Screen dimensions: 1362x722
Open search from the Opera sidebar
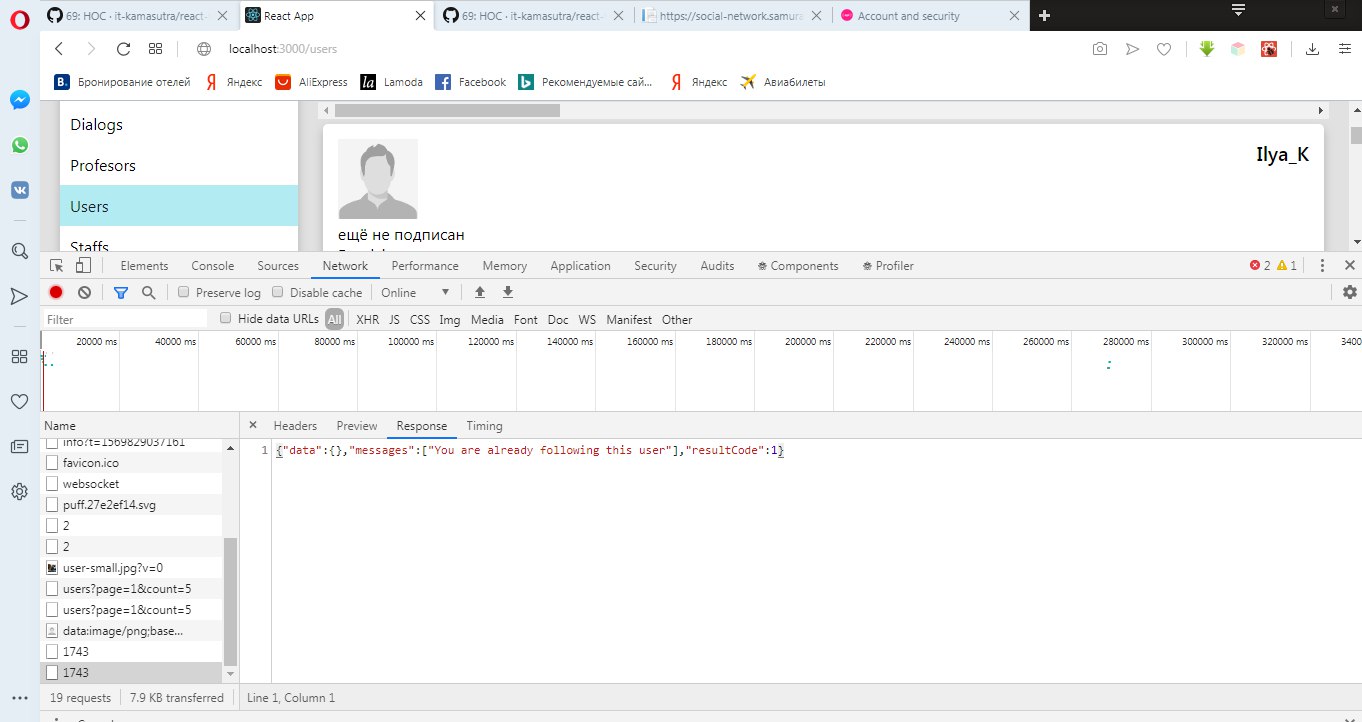[x=19, y=251]
